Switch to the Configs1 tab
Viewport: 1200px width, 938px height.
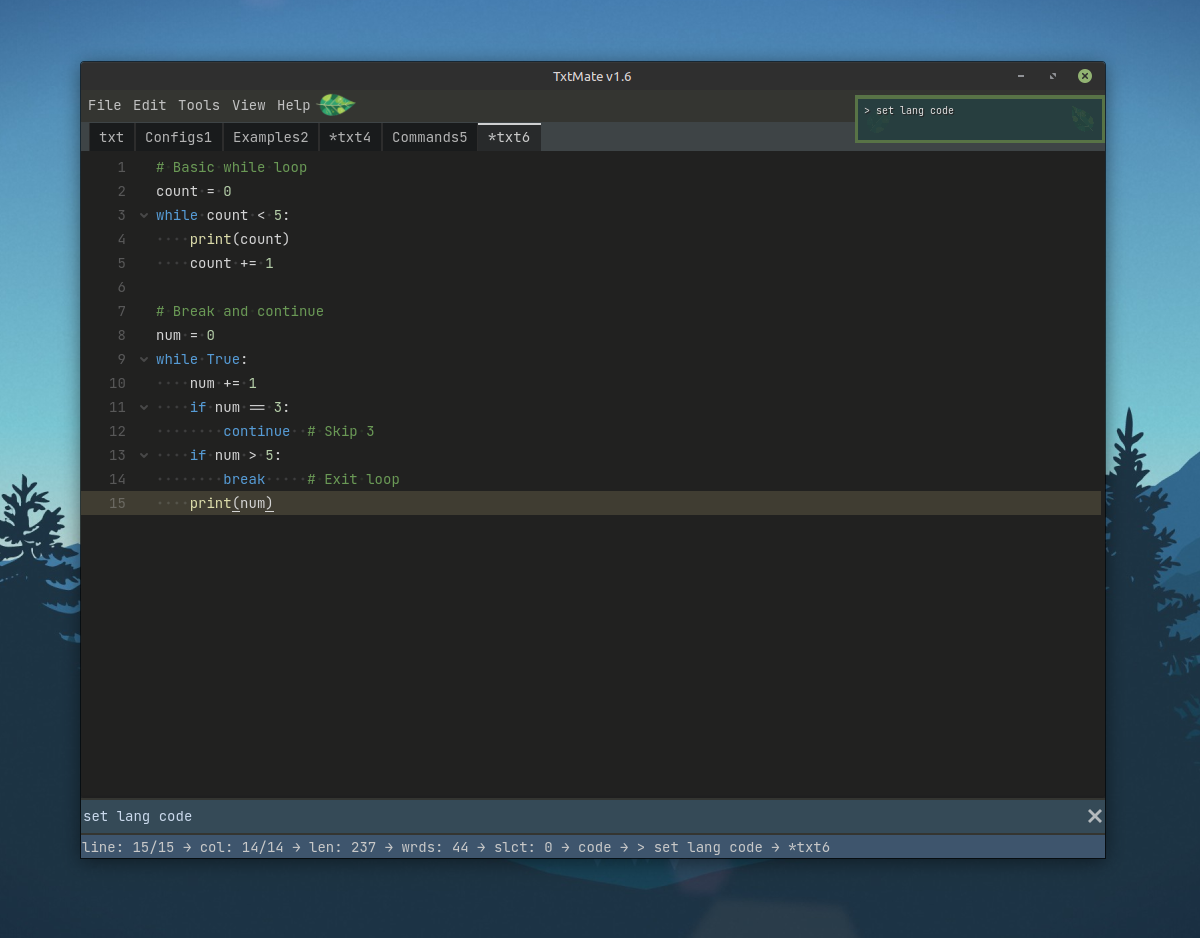tap(178, 137)
